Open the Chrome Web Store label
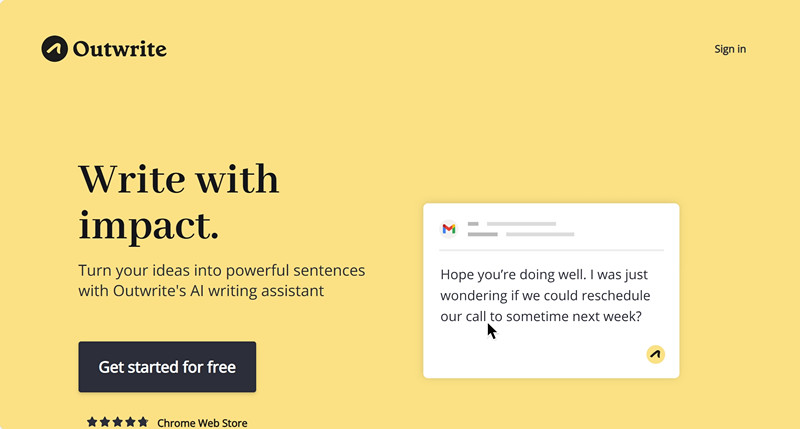The width and height of the screenshot is (800, 429). [202, 423]
